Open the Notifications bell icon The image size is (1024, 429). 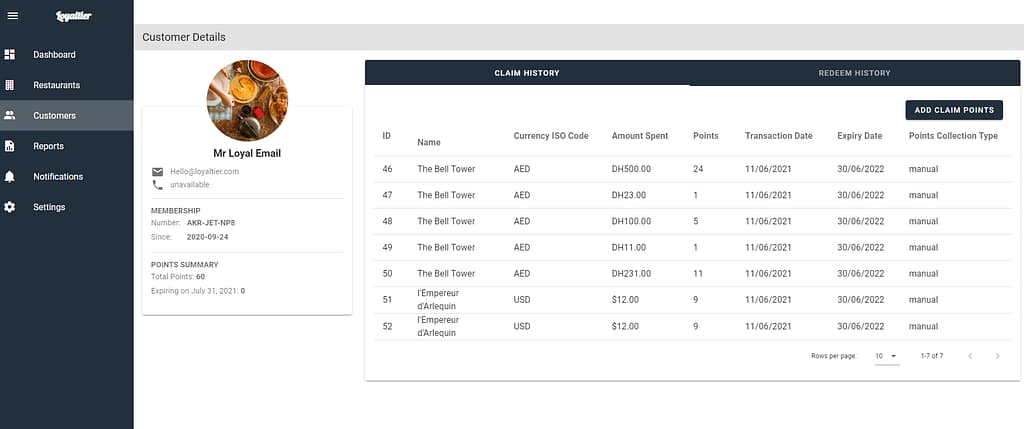tap(10, 177)
